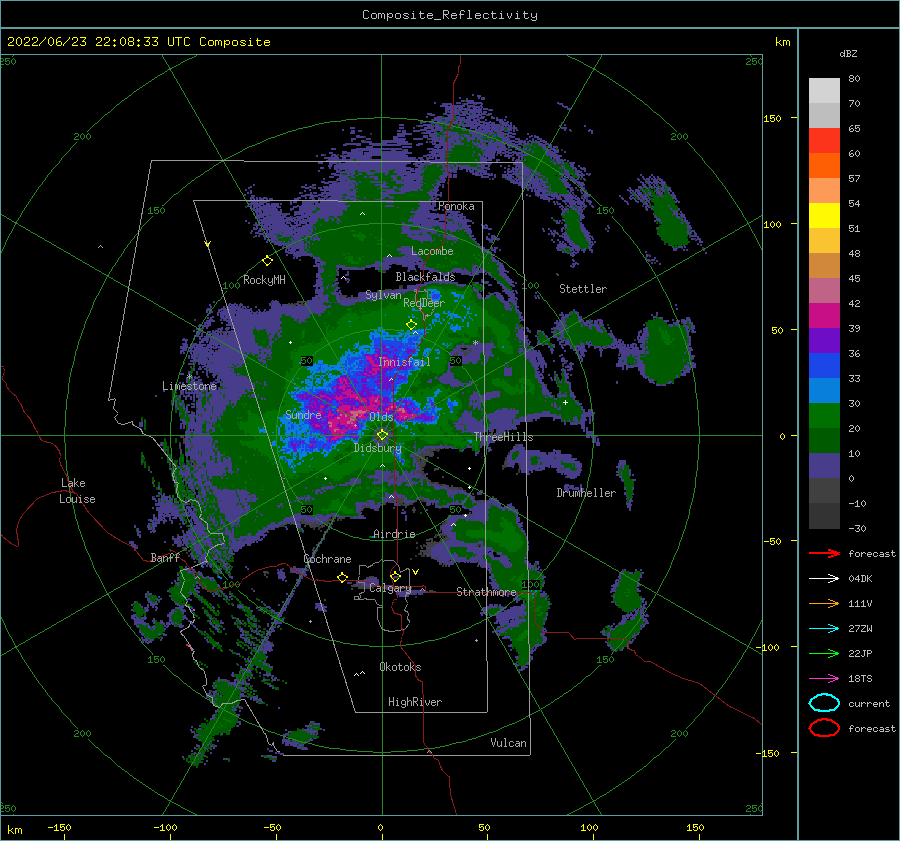This screenshot has width=900, height=841.
Task: Click the 04DK legend text
Action: coord(860,579)
